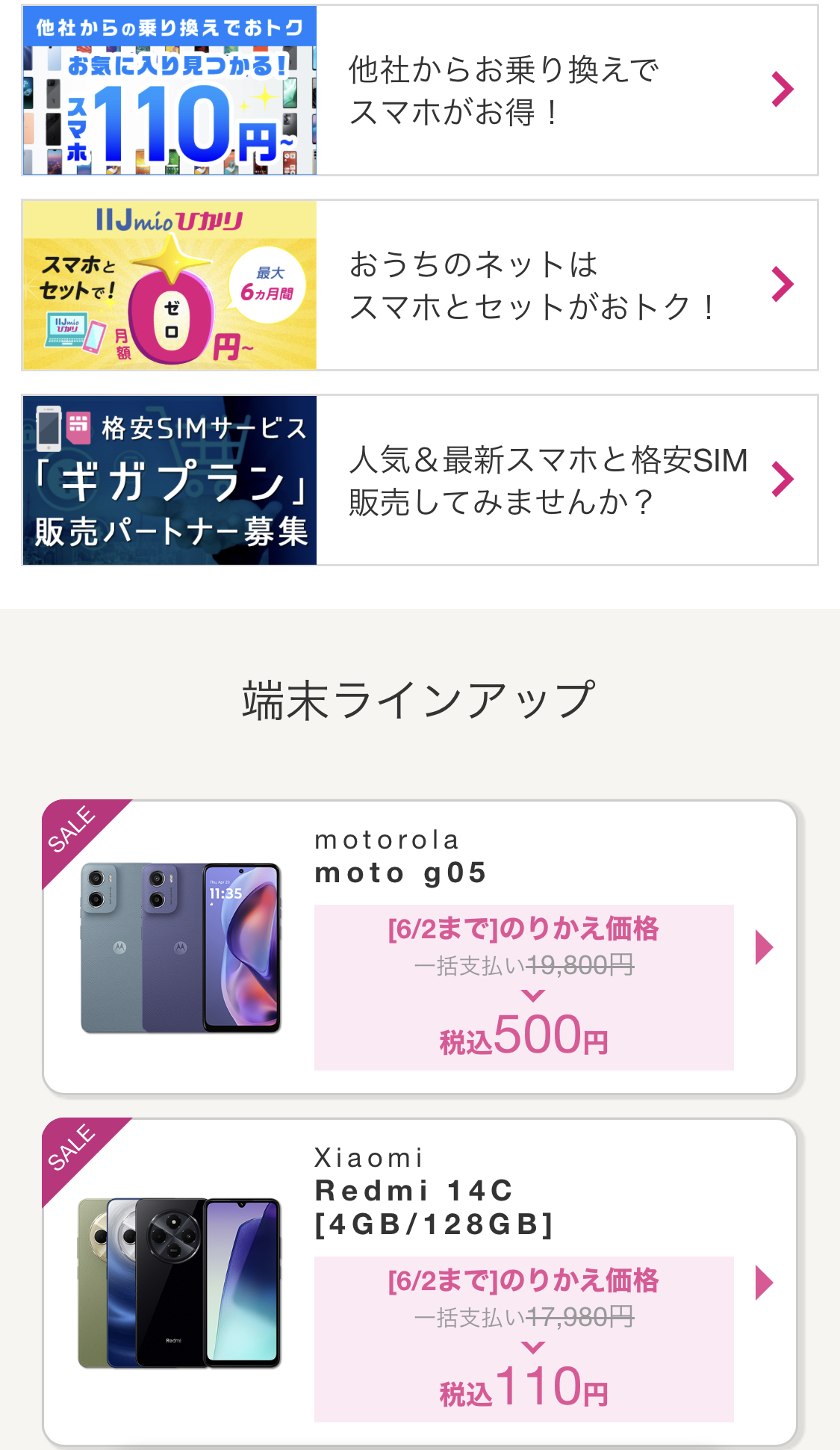Click chevron beside おうちのネットは text
840x1450 pixels.
pyautogui.click(x=782, y=284)
